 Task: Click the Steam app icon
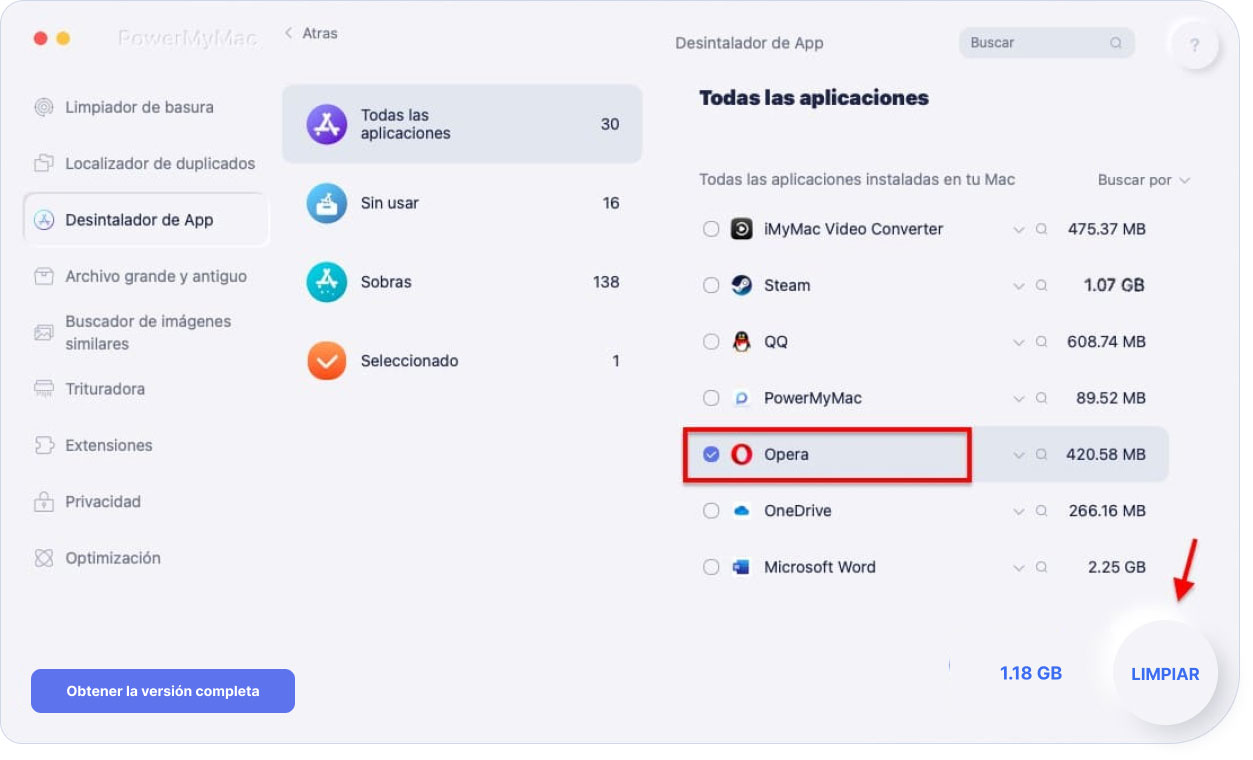[741, 285]
